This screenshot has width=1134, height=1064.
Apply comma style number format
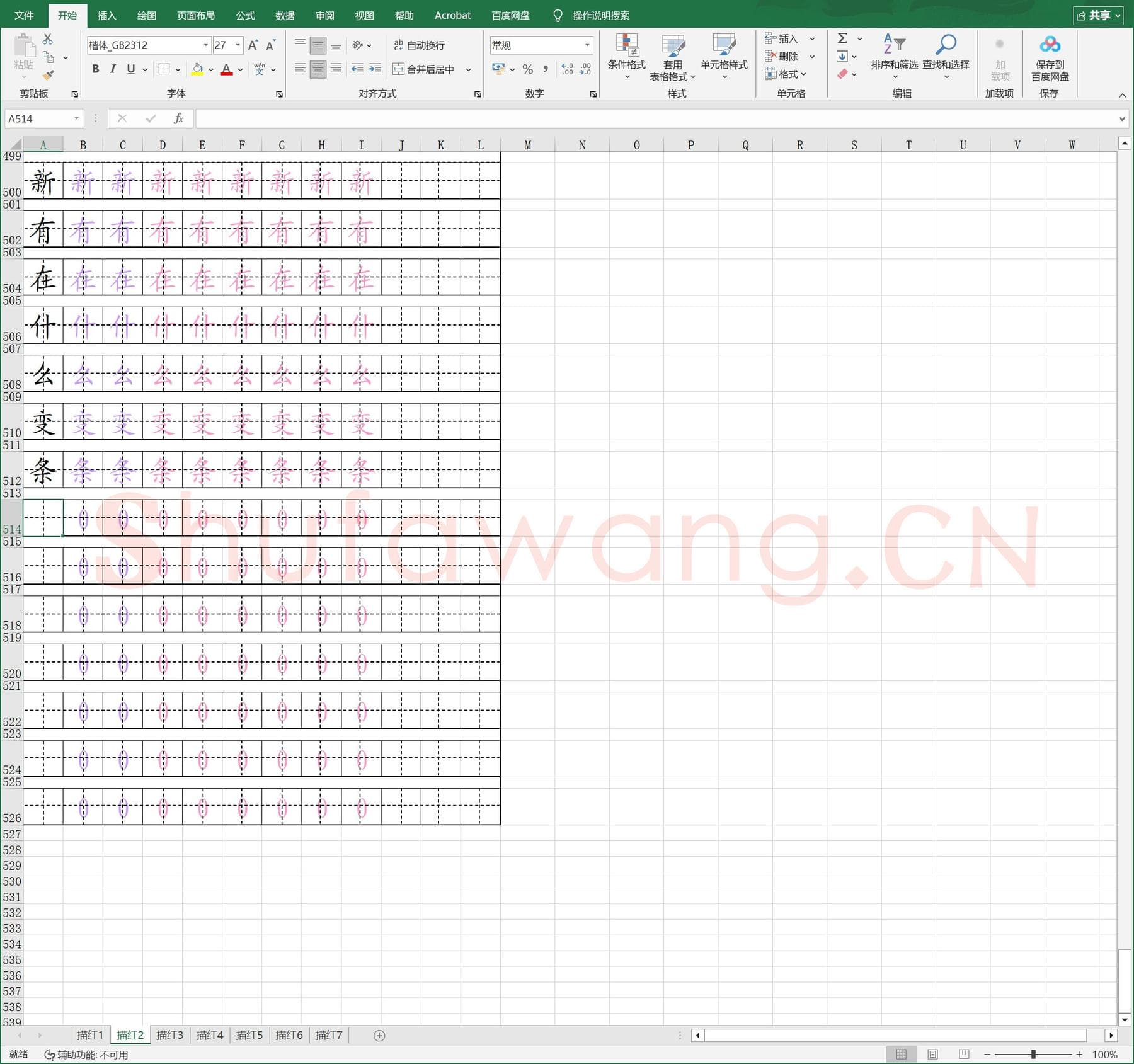pyautogui.click(x=546, y=69)
